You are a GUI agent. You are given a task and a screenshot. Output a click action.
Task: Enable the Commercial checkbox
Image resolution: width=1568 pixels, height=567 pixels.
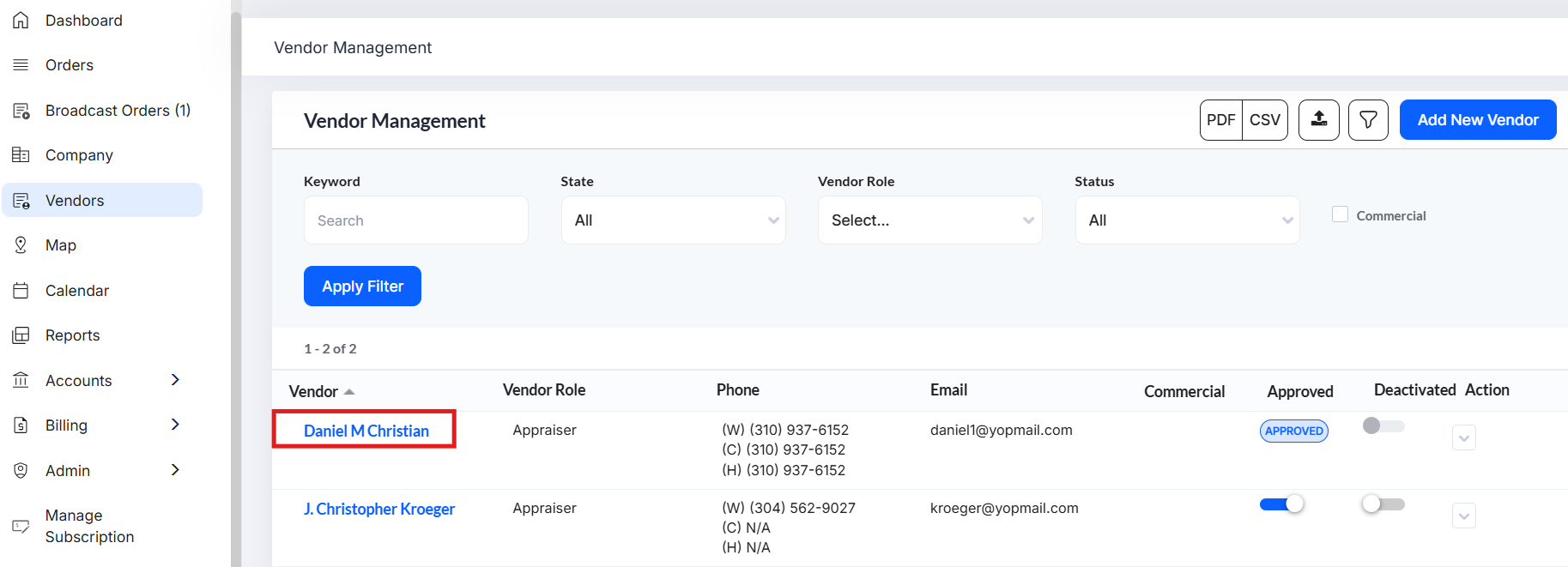(1340, 214)
